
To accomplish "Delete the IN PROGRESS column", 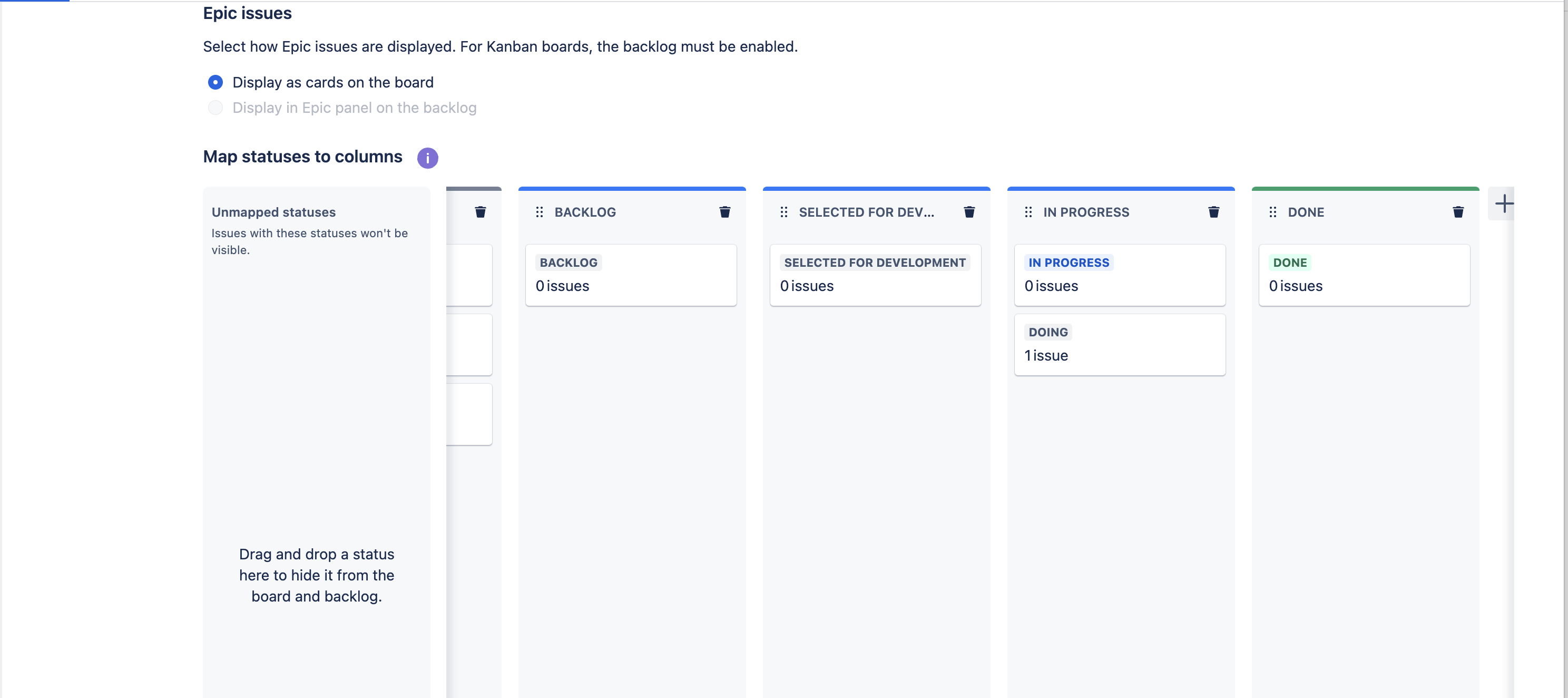I will click(1213, 212).
